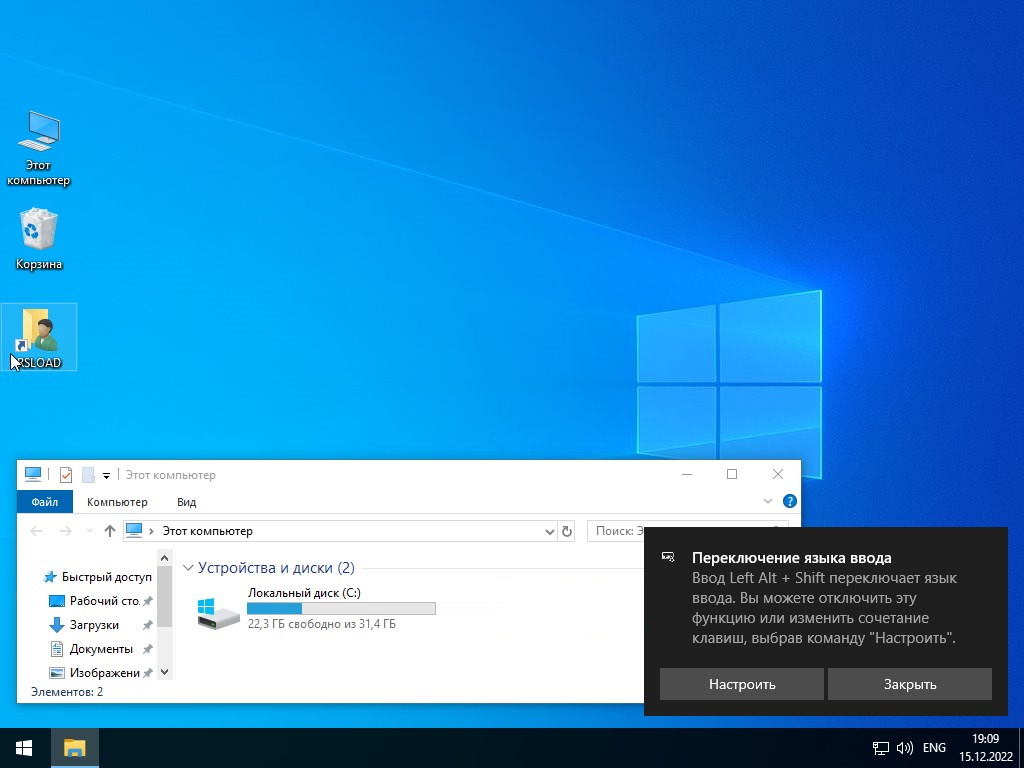Expand the ribbon with the chevron arrow
Screen dimensions: 1024x768
pyautogui.click(x=768, y=502)
